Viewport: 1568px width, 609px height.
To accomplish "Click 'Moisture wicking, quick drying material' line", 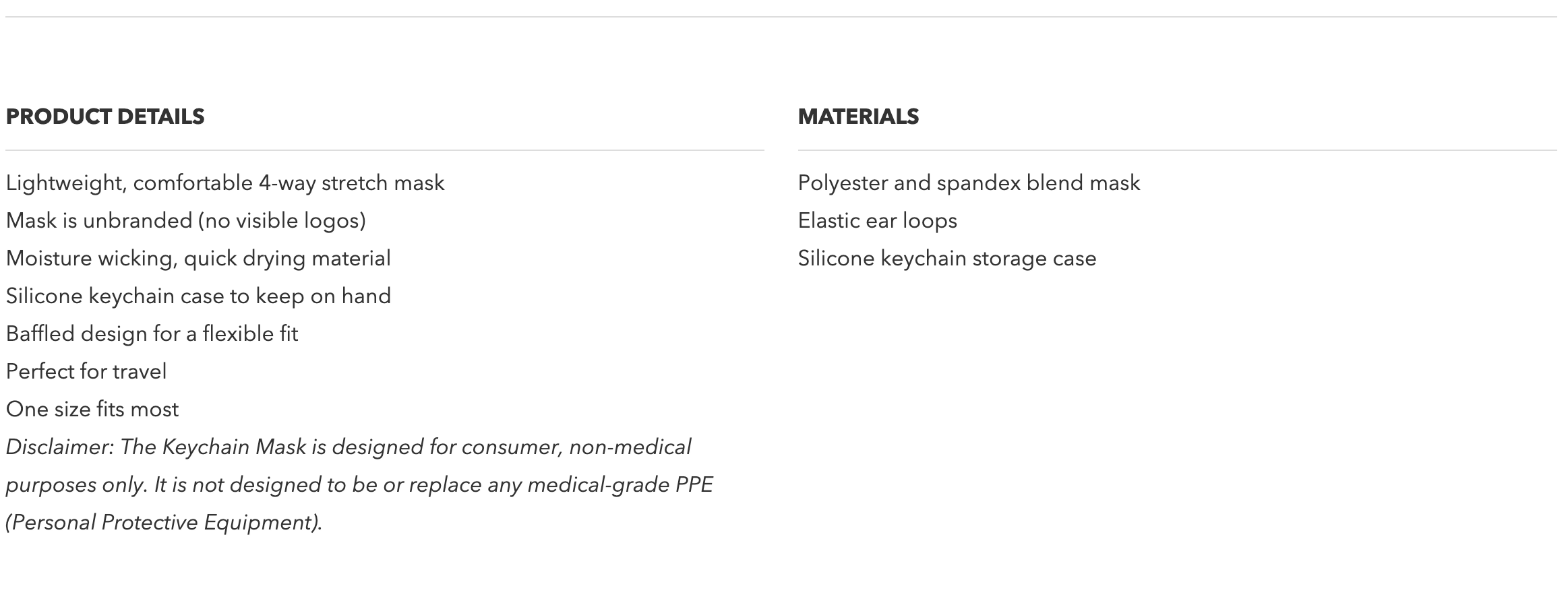I will click(198, 259).
